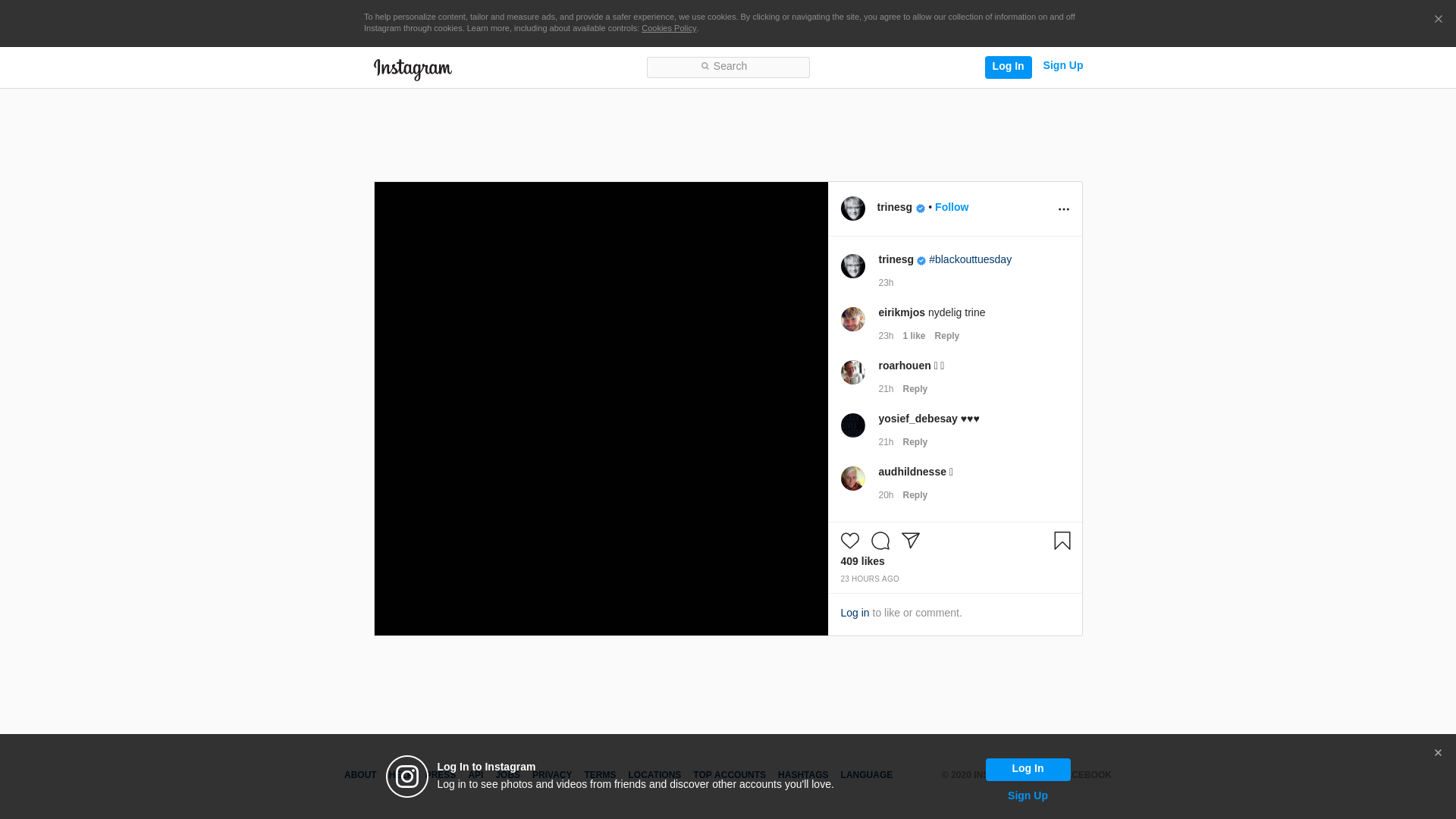Screen dimensions: 1456x819
Task: Click the Sign Up link in header
Action: click(x=1062, y=66)
